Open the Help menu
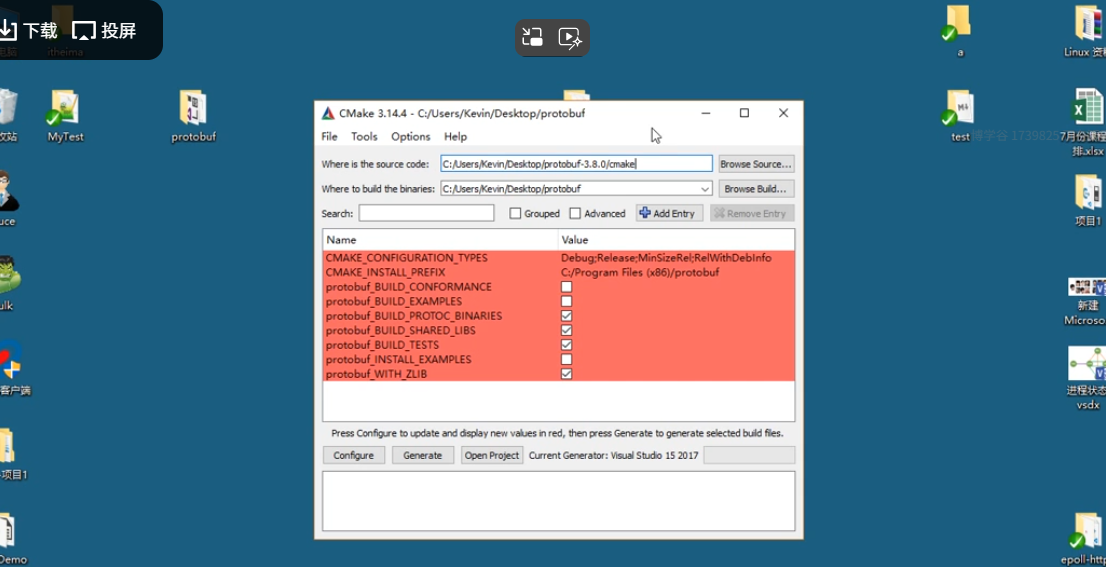This screenshot has width=1106, height=567. (x=456, y=137)
